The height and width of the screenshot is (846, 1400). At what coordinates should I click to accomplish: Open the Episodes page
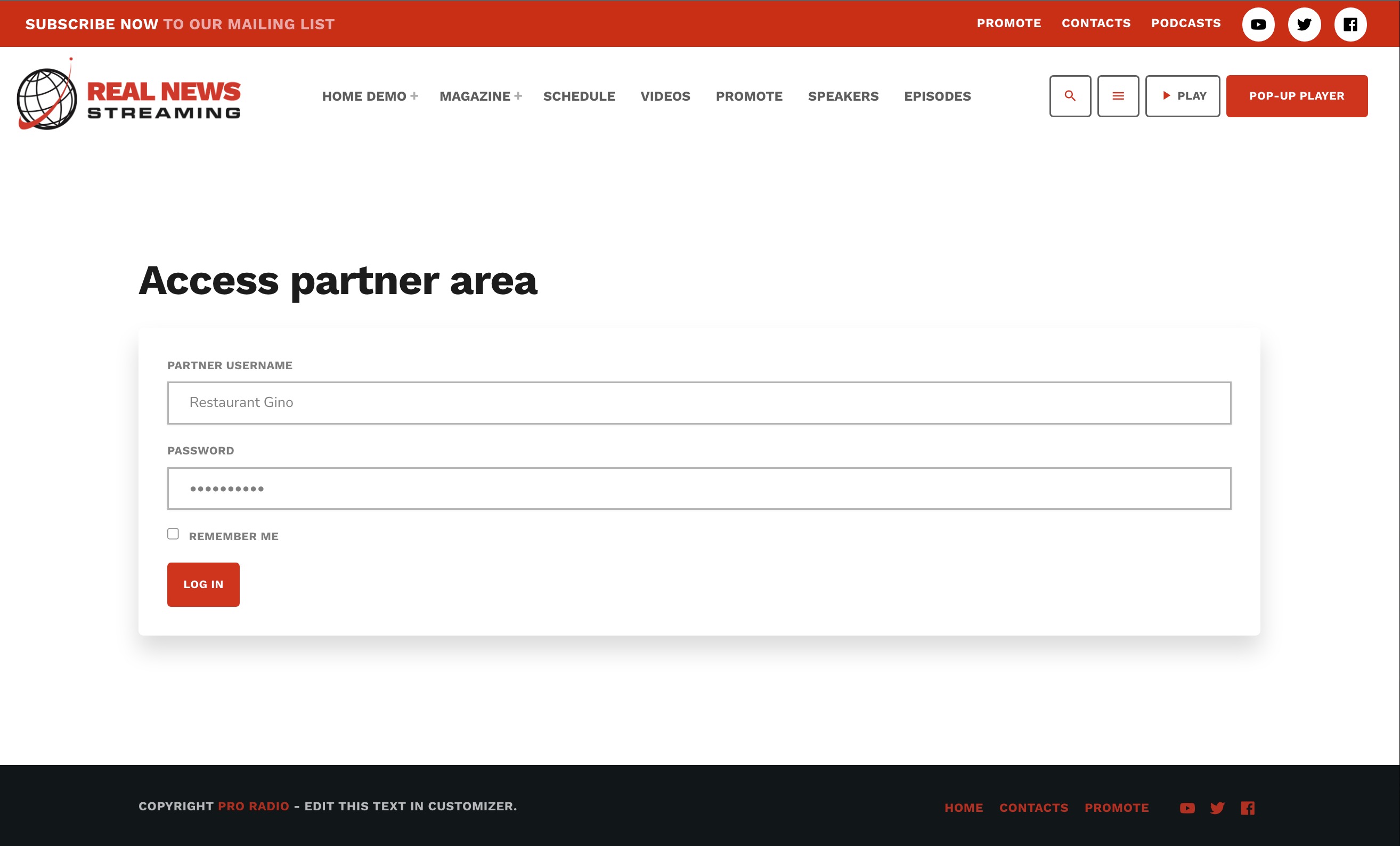pos(938,96)
